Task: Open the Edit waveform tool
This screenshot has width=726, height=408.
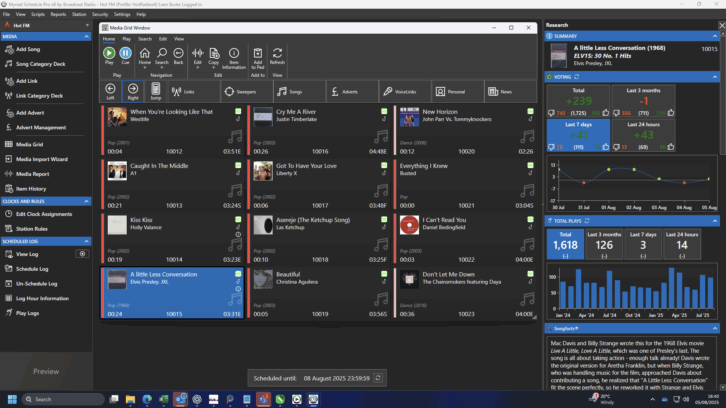Action: click(x=198, y=54)
